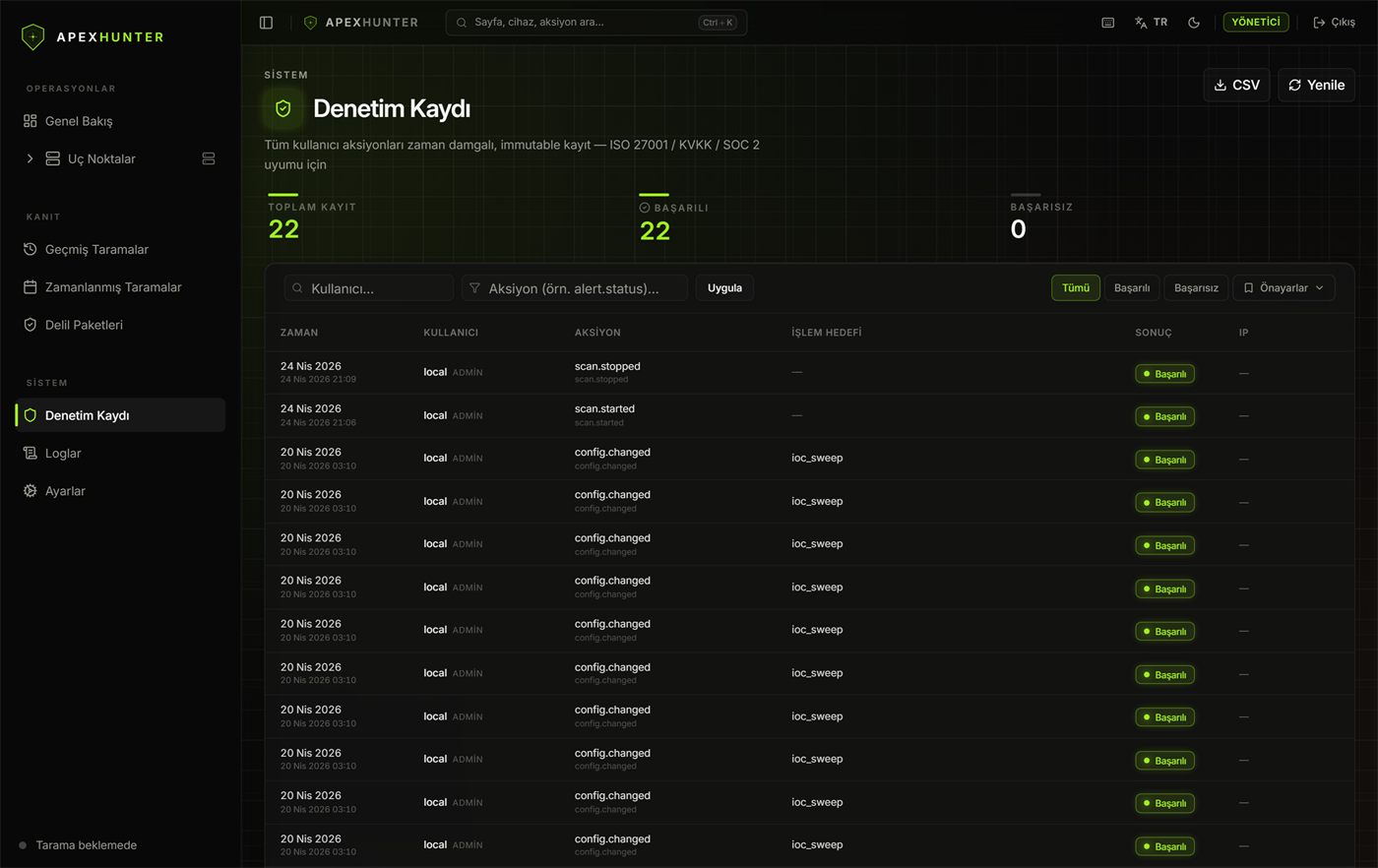The image size is (1378, 868).
Task: Click timestamp '24 Nis 2026 21:09'
Action: (318, 380)
